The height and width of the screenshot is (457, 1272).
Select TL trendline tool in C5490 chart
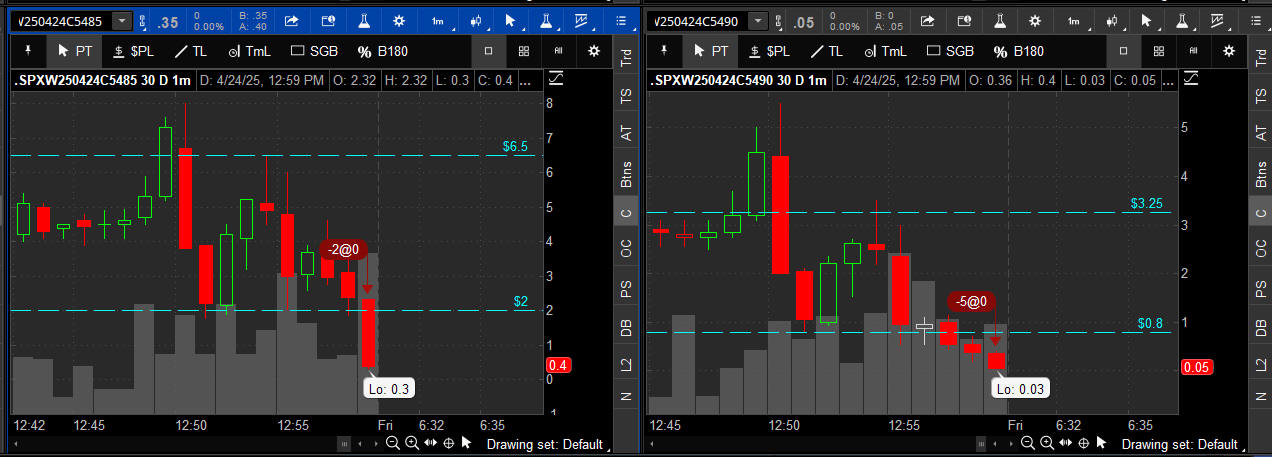827,50
